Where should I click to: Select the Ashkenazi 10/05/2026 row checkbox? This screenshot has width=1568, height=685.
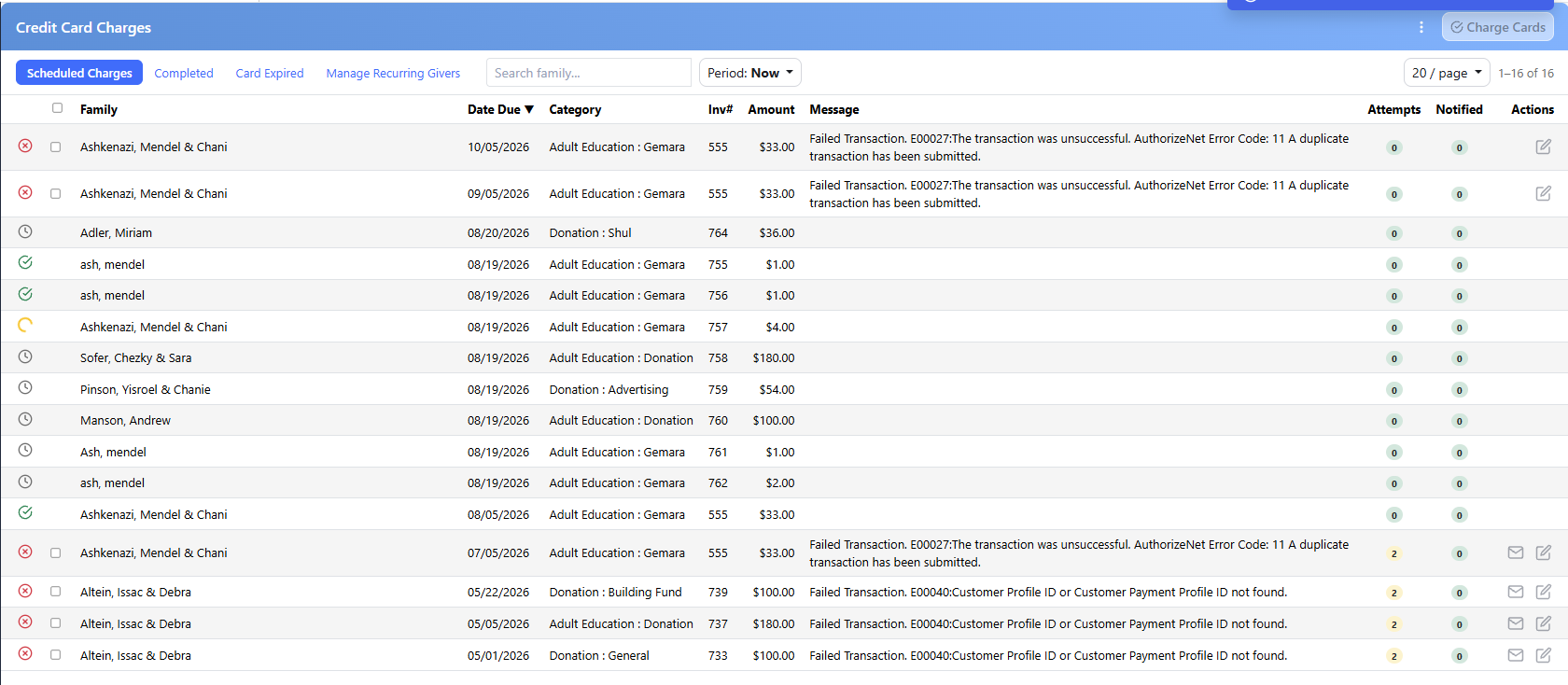tap(56, 147)
